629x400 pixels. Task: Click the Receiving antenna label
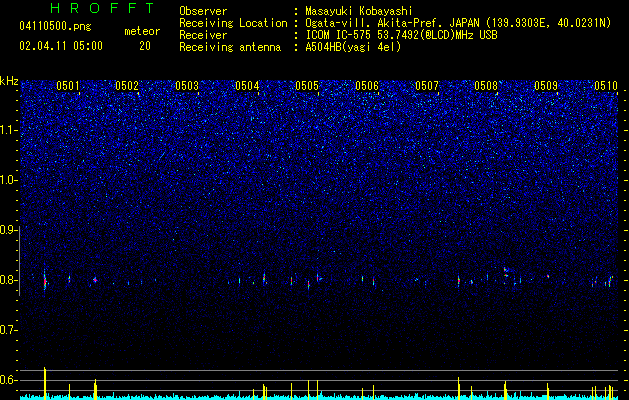click(230, 47)
